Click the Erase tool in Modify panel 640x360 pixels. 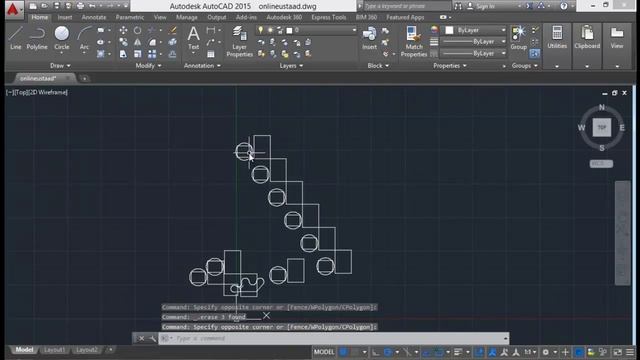pos(173,30)
